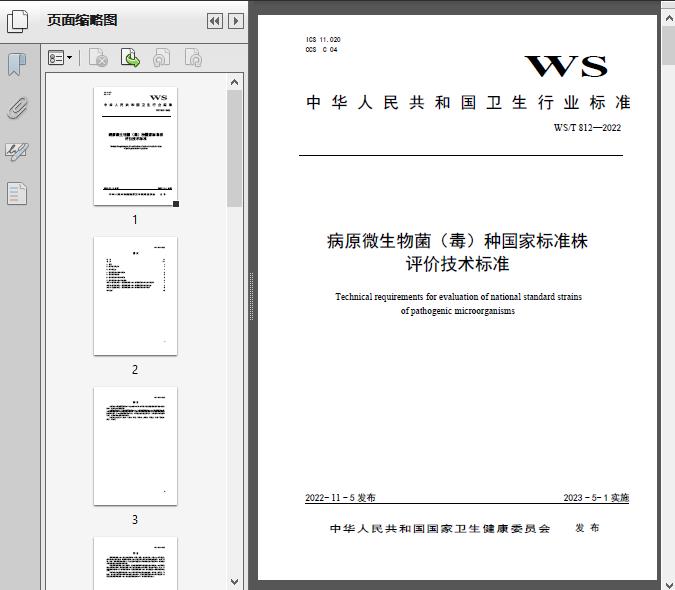Click the document view scroll-up arrow
The width and height of the screenshot is (675, 590).
click(669, 19)
